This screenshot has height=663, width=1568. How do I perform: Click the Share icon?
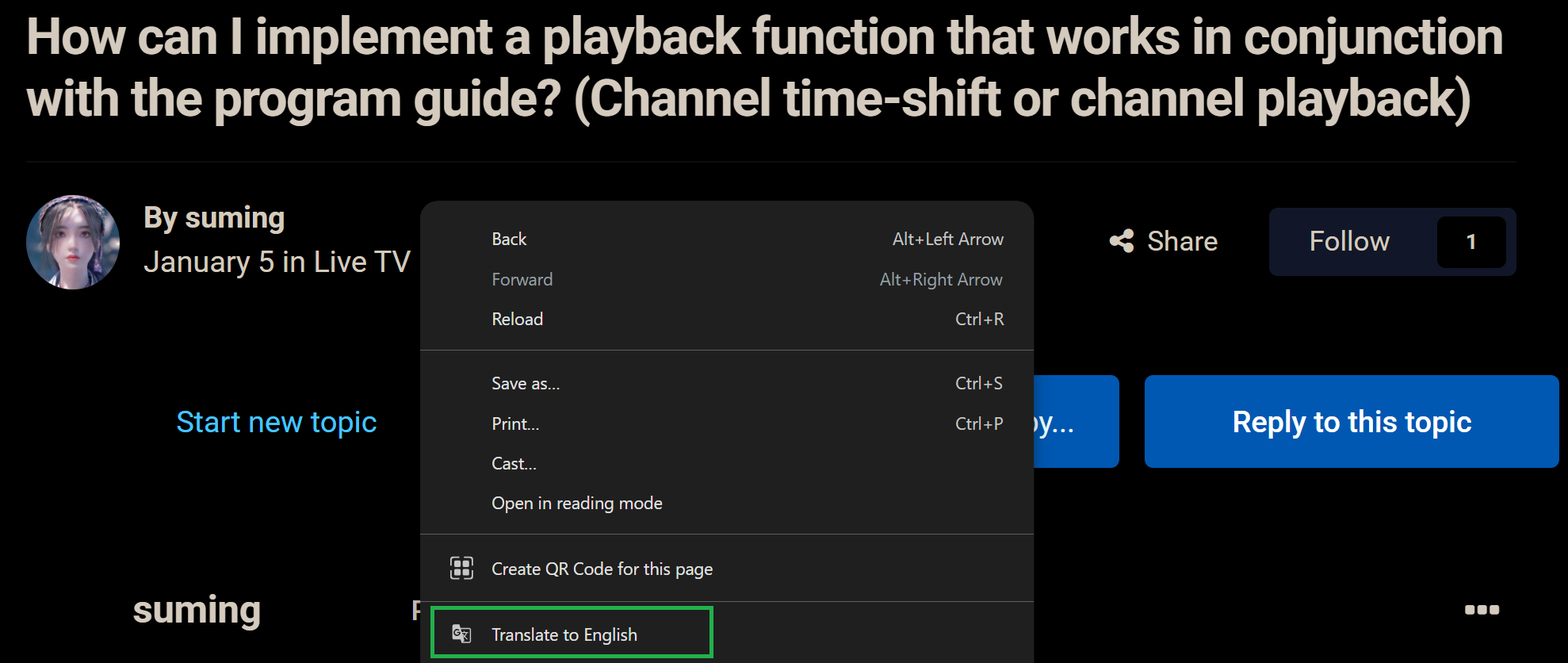[1121, 241]
